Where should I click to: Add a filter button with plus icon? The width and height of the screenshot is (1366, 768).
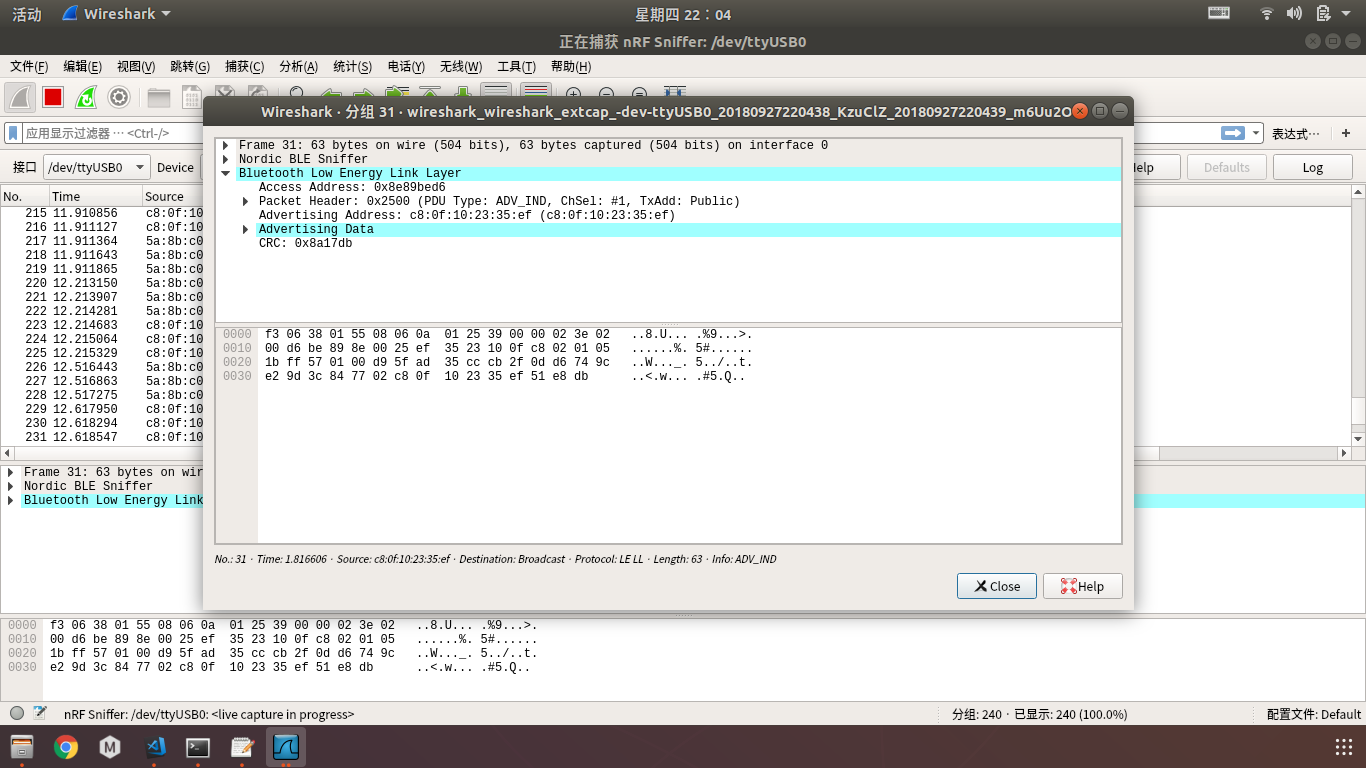1346,133
